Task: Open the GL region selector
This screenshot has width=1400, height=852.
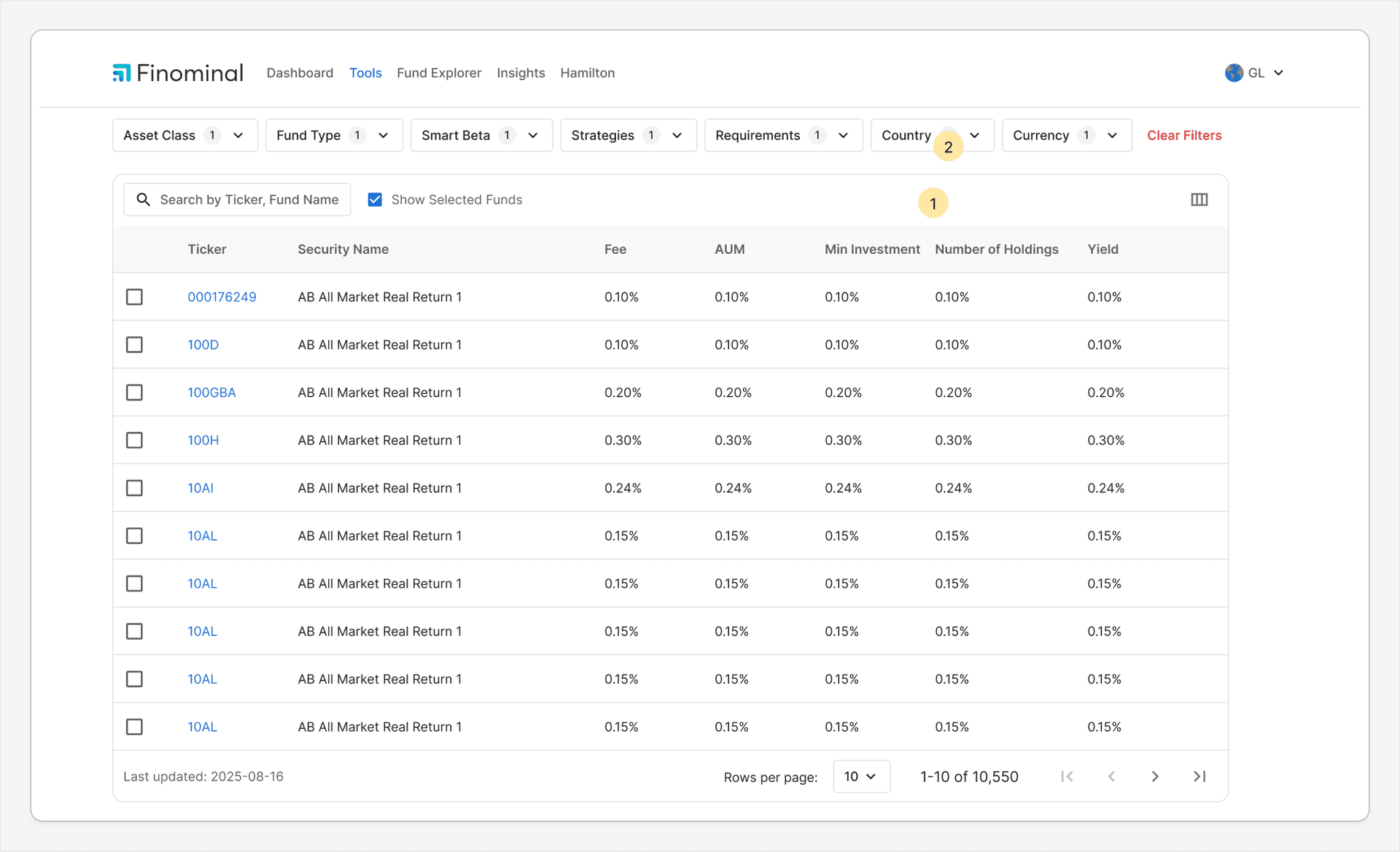Action: pyautogui.click(x=1256, y=73)
